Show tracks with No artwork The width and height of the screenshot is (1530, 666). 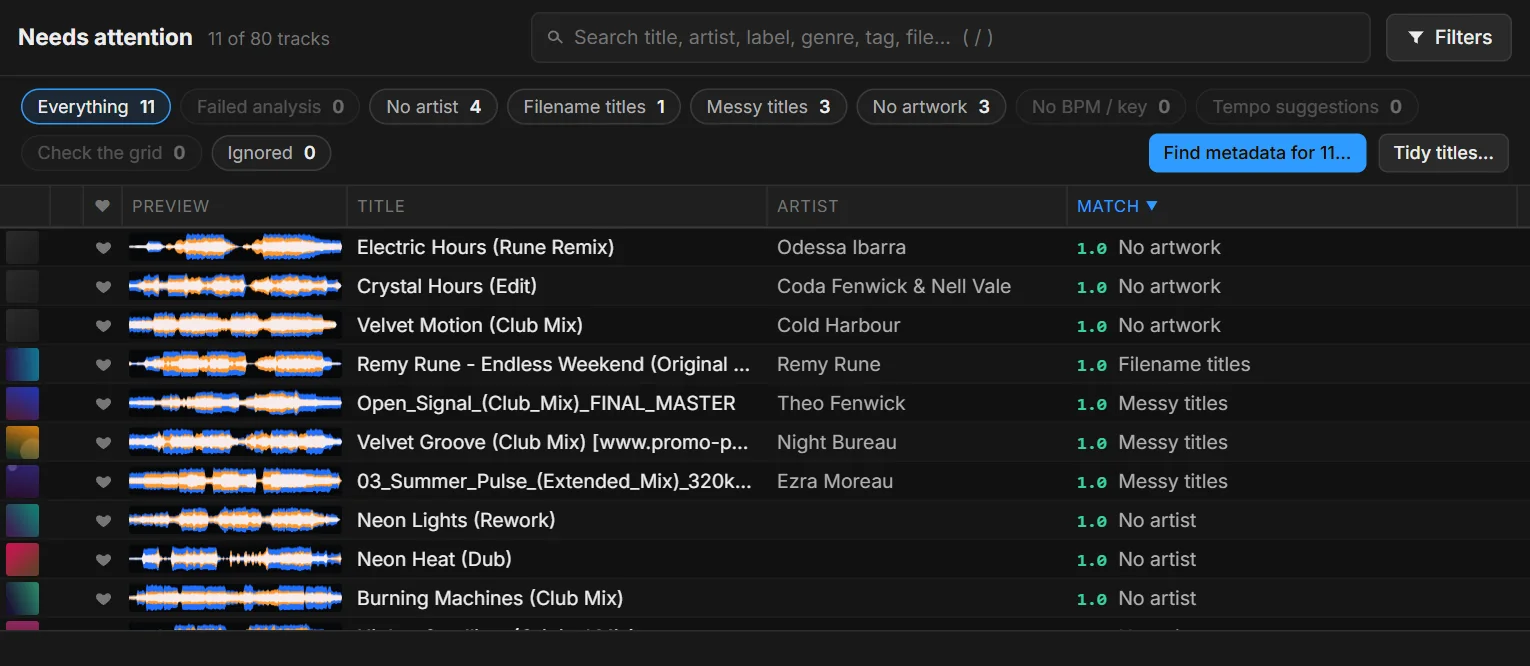tap(931, 107)
